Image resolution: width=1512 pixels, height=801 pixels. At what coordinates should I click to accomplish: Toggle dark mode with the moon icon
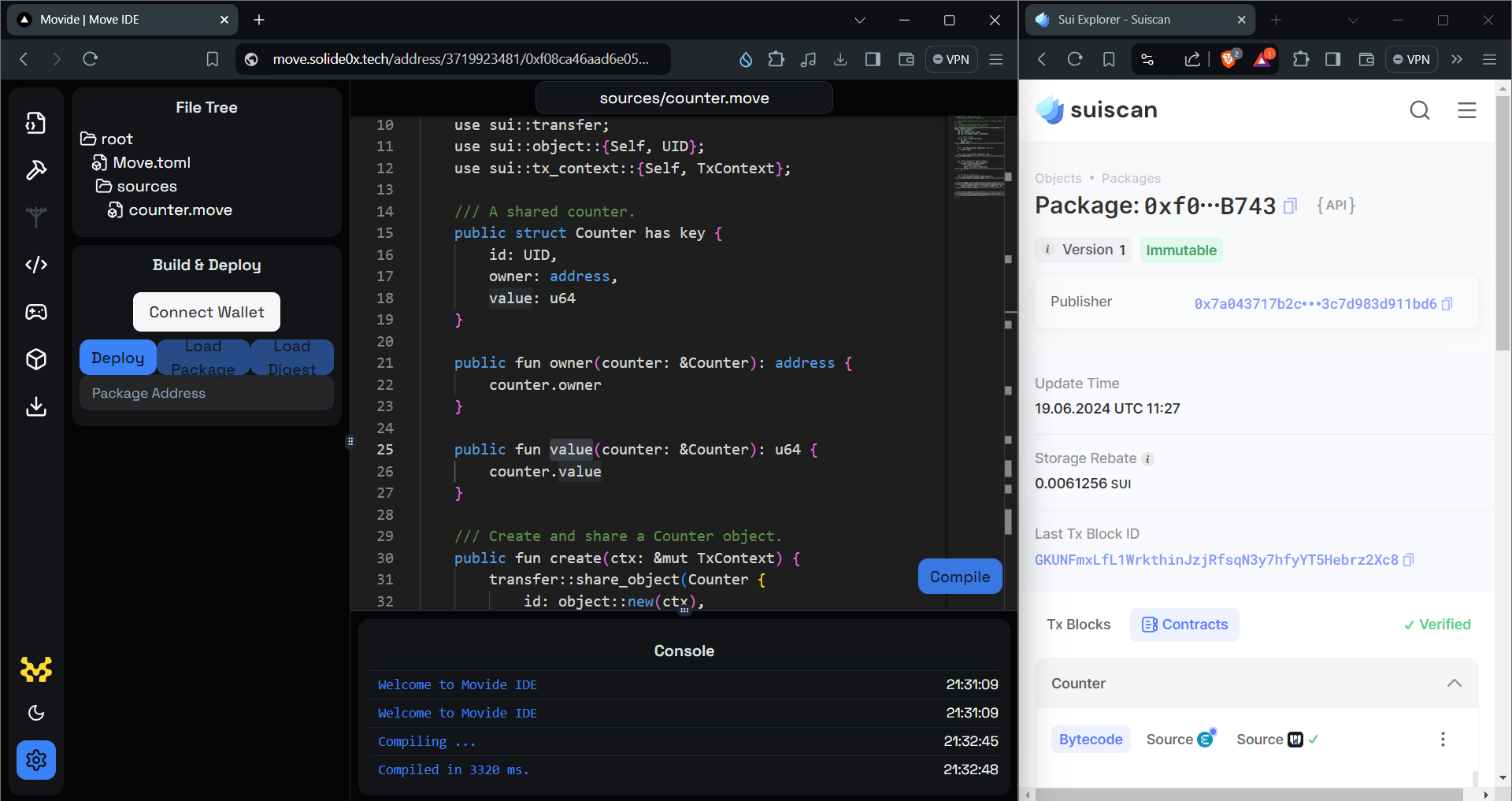click(36, 713)
